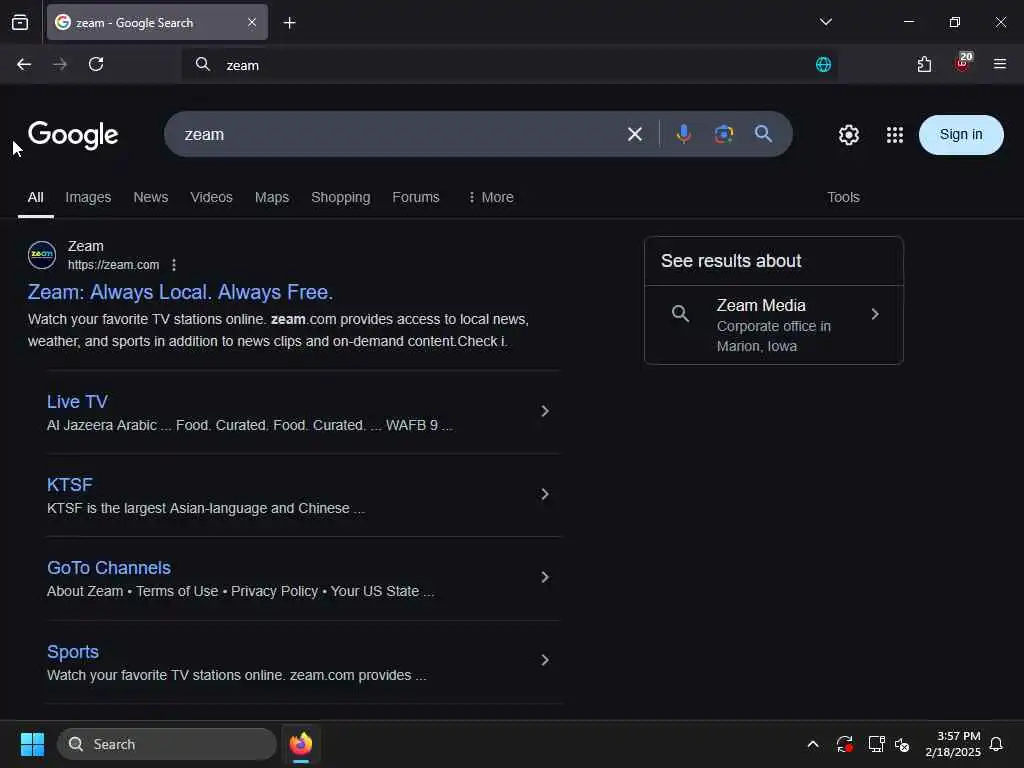The height and width of the screenshot is (768, 1024).
Task: Close the zeam Google Search tab
Action: click(252, 23)
